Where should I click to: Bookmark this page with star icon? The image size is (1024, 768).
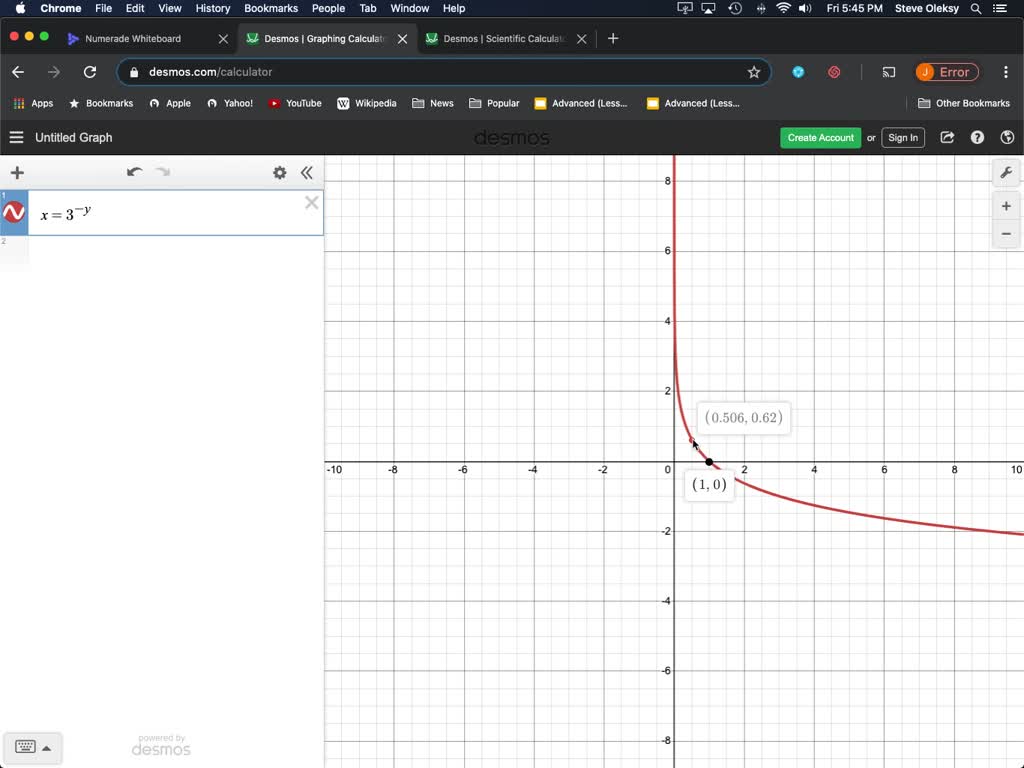tap(754, 72)
